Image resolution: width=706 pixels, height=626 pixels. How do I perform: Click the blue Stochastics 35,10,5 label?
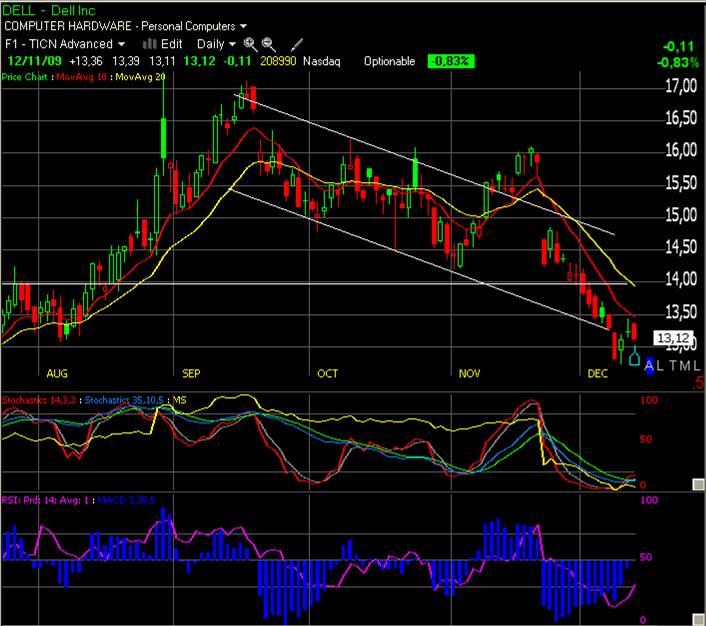pyautogui.click(x=124, y=400)
